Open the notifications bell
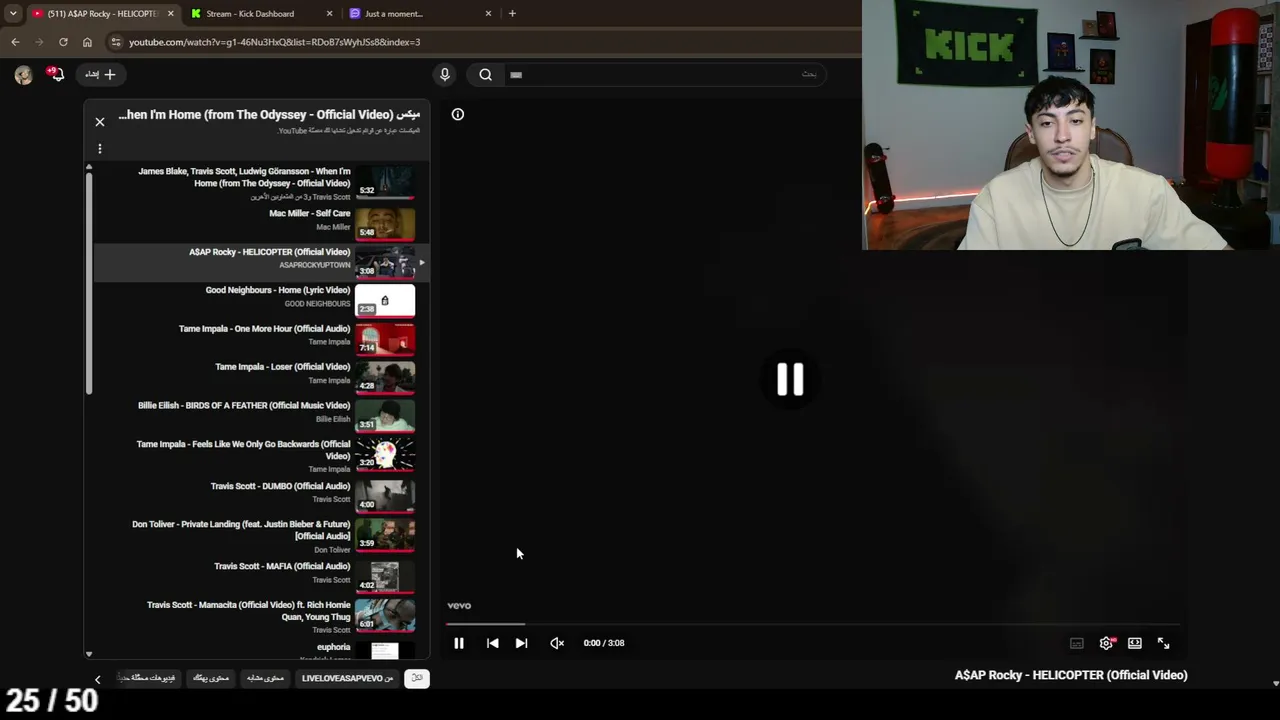 (x=56, y=74)
